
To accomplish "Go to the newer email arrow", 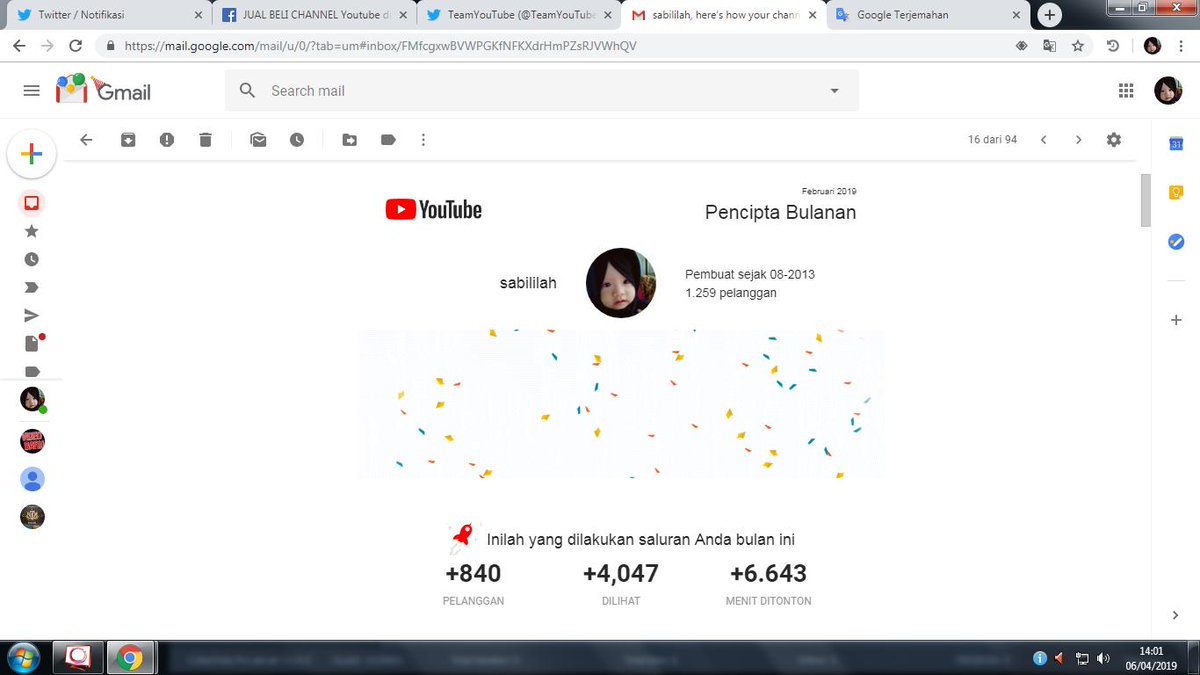I will point(1043,140).
